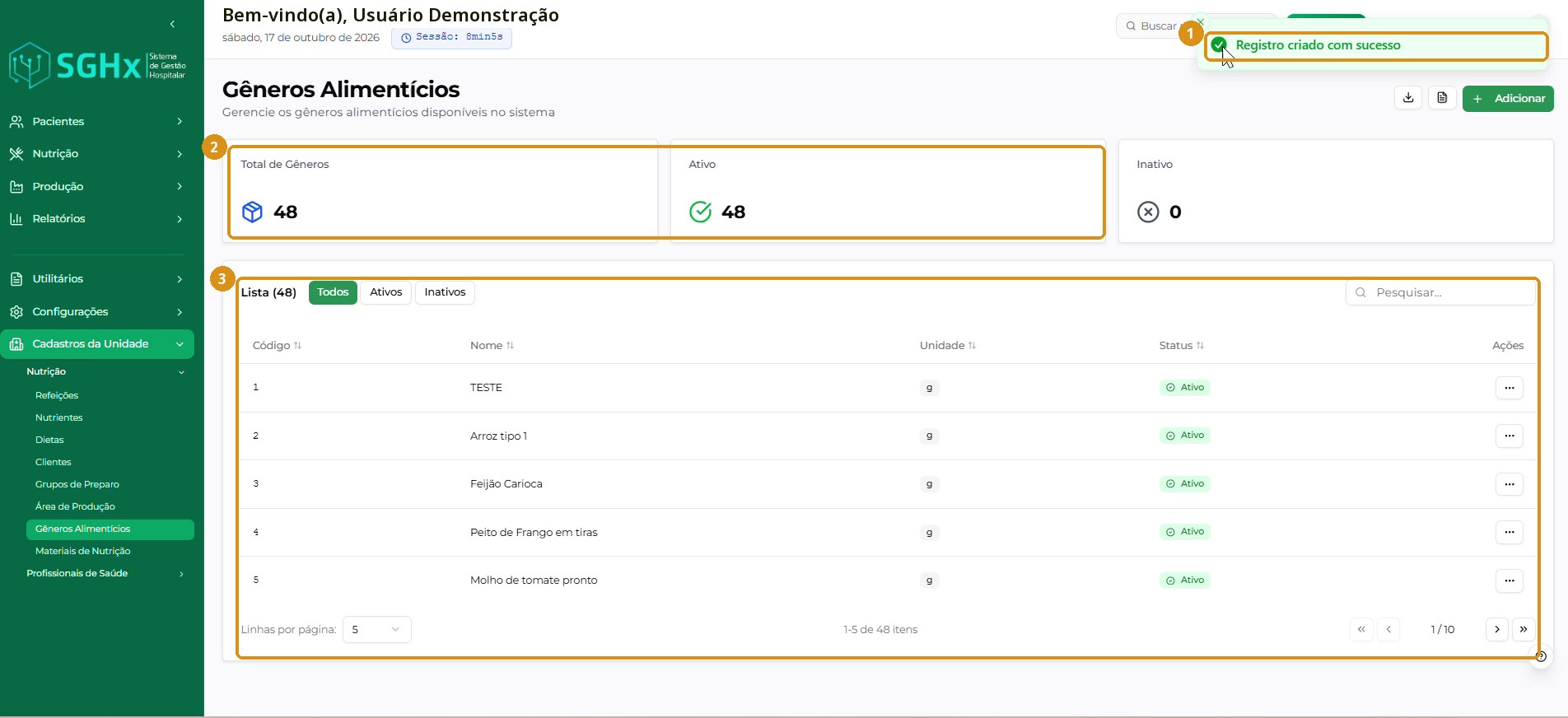
Task: Open actions menu for Feijão Carioca
Action: [x=1509, y=484]
